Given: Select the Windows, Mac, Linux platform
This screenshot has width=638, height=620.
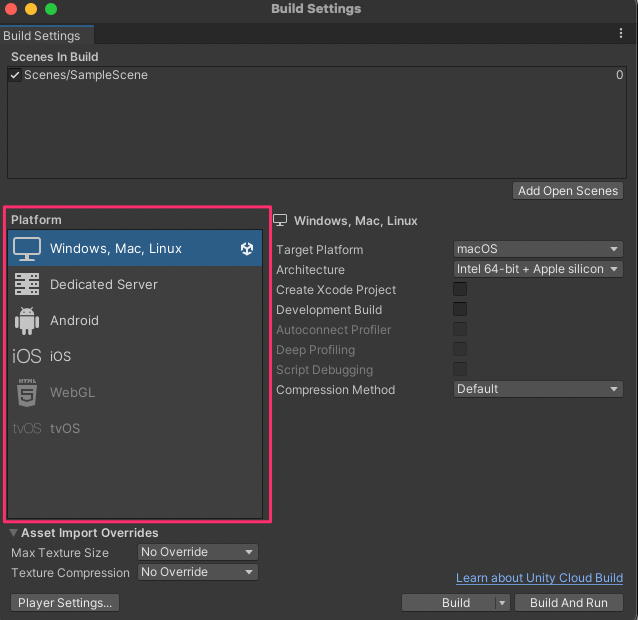Looking at the screenshot, I should pos(135,248).
